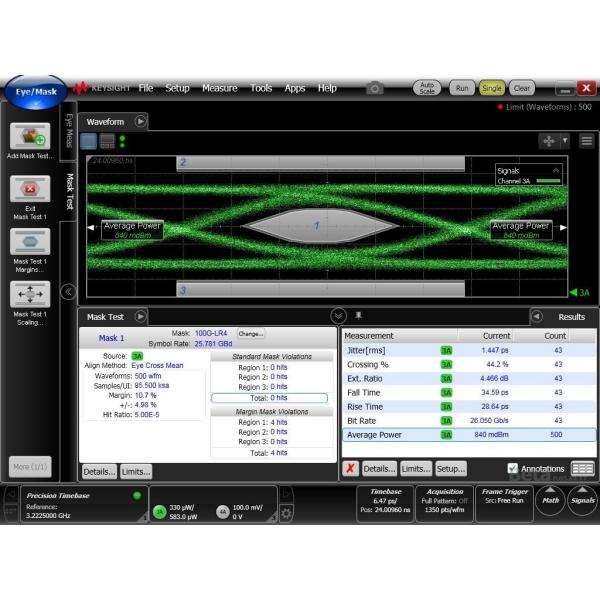
Task: Select the Average Power measurement row
Action: click(x=468, y=435)
